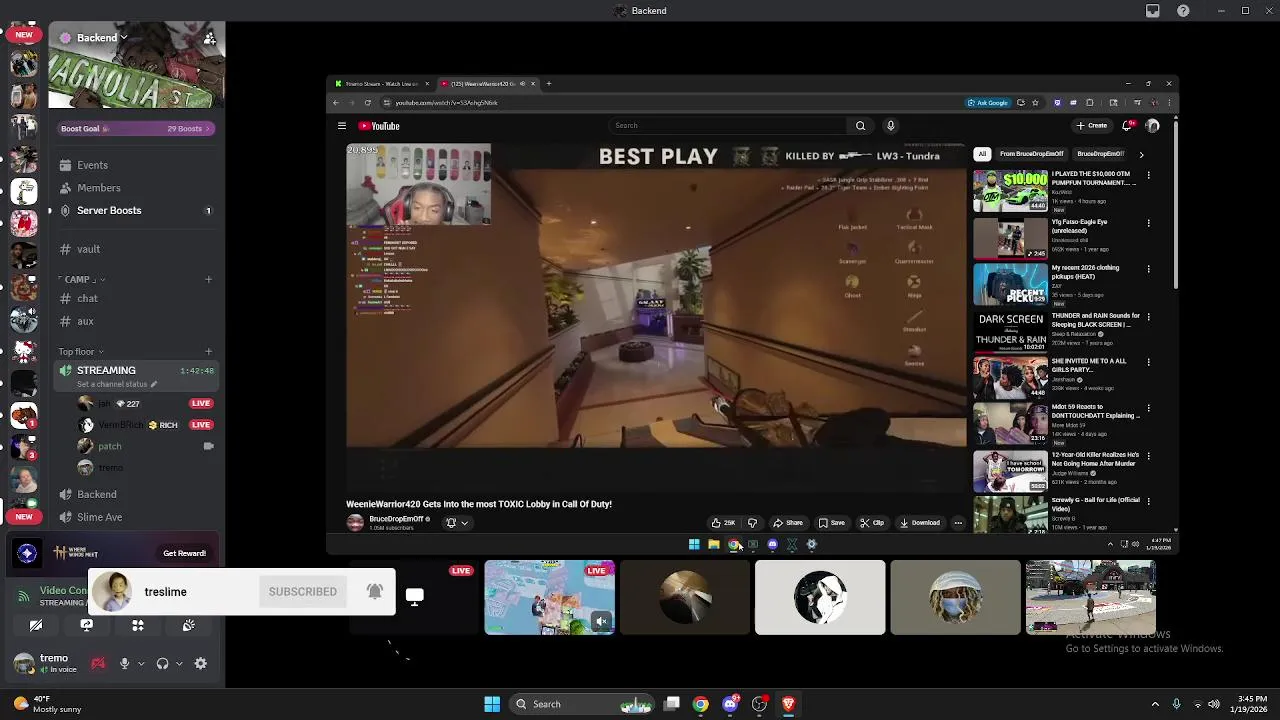Select the From BruceDropEmOff chip
Image resolution: width=1280 pixels, height=720 pixels.
[1031, 154]
